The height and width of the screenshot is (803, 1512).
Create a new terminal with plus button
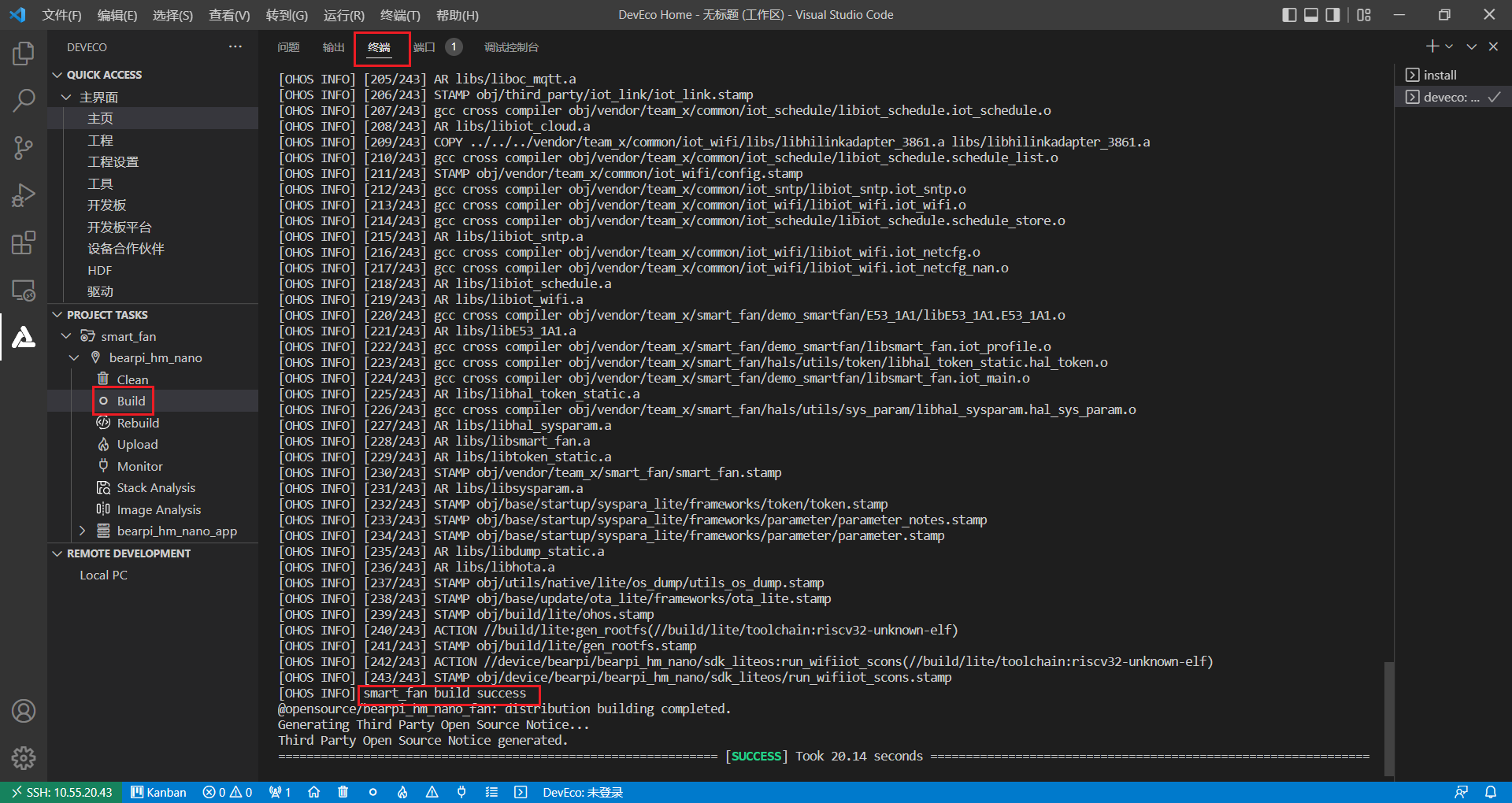[x=1432, y=46]
